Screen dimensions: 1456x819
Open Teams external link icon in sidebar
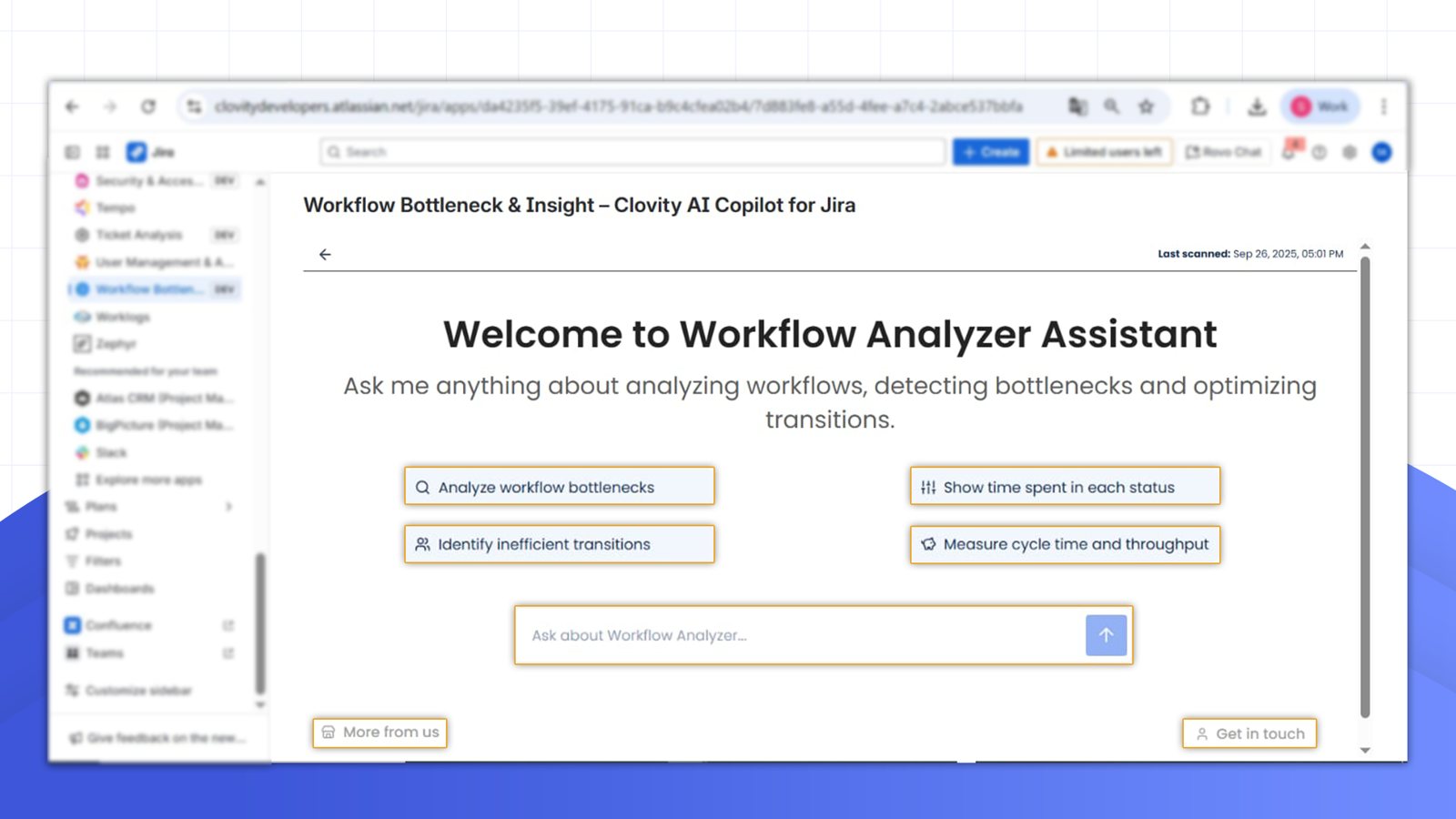coord(228,653)
